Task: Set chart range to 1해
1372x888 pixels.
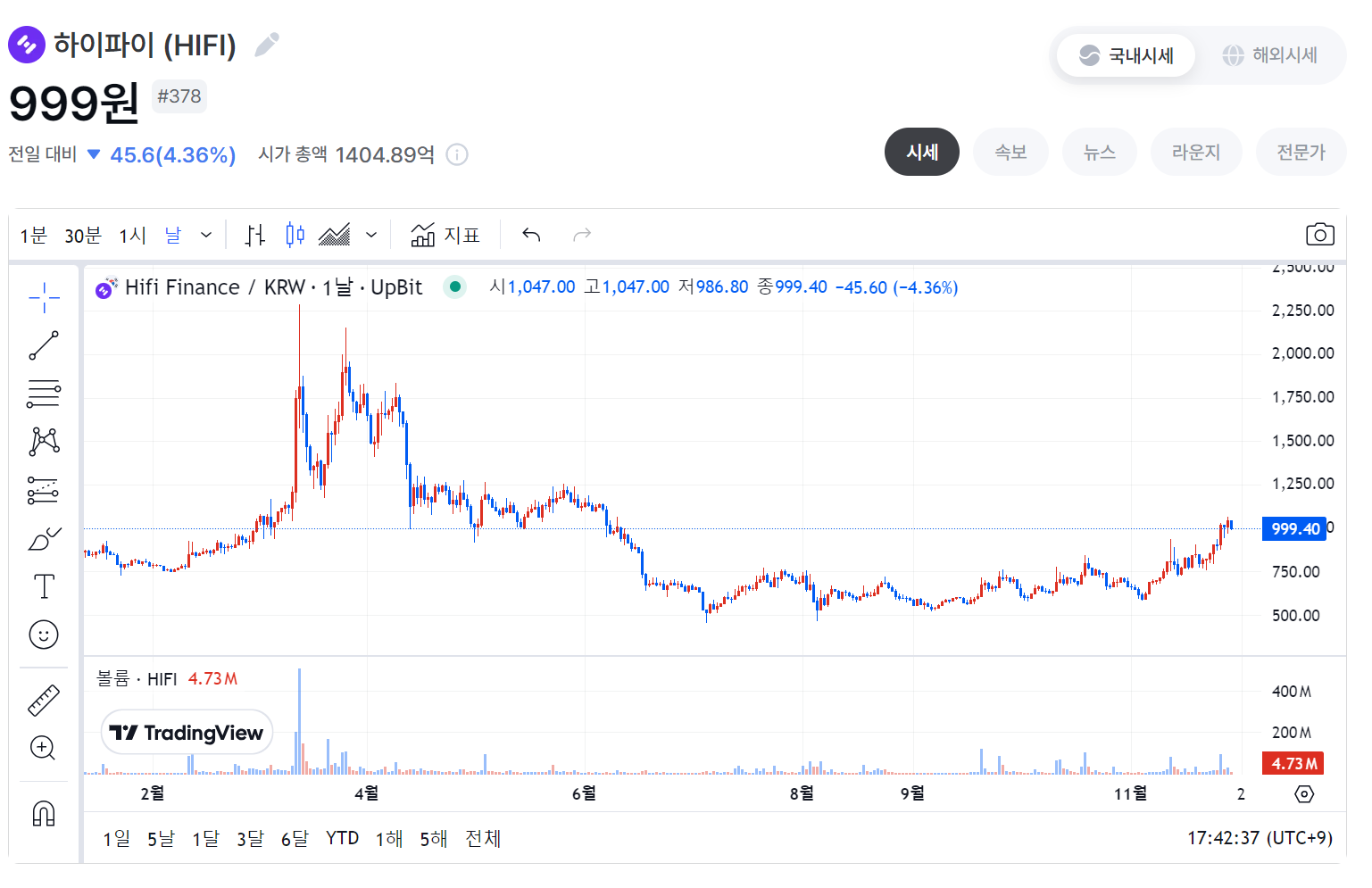Action: [x=389, y=838]
